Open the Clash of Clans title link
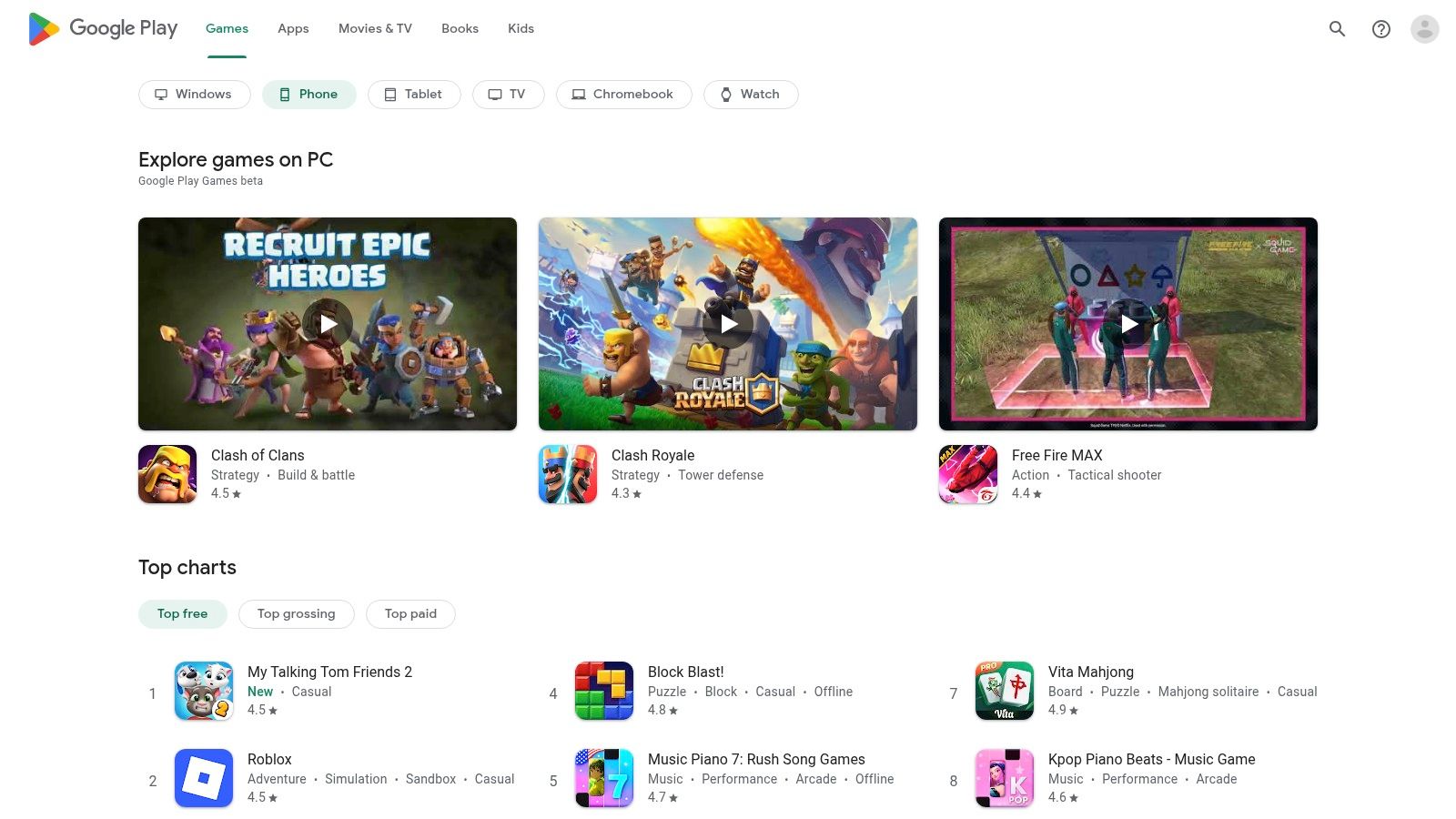Viewport: 1456px width, 819px height. click(x=258, y=455)
